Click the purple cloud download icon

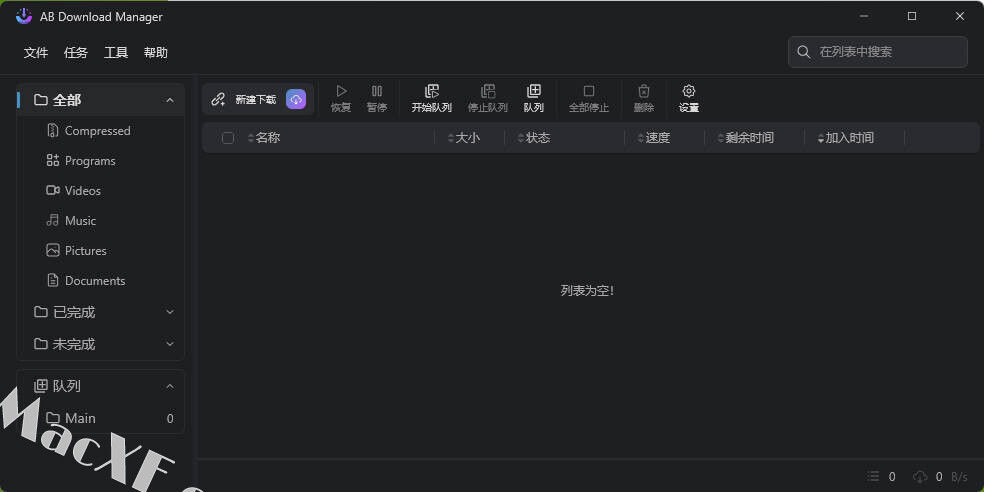point(296,99)
